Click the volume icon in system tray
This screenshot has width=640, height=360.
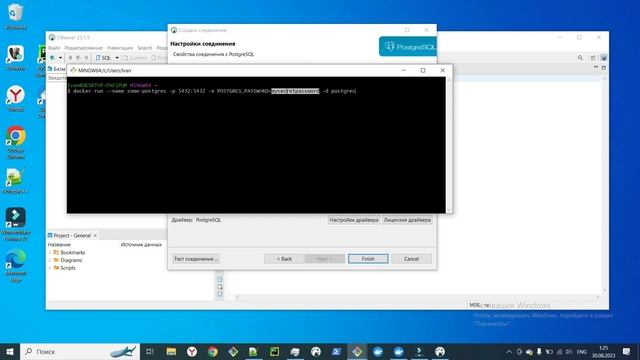(x=569, y=351)
